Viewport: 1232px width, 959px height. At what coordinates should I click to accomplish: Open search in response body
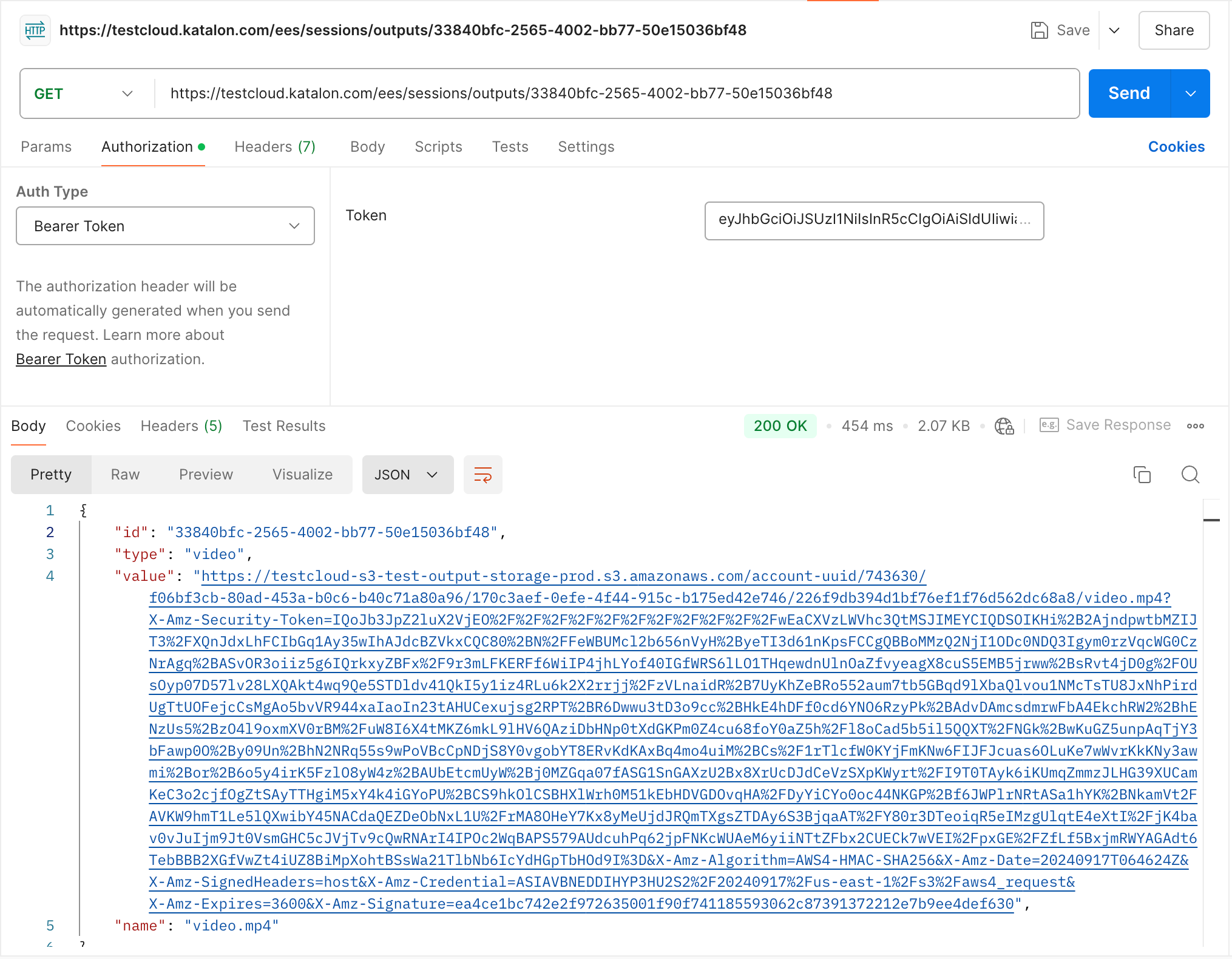(x=1190, y=475)
